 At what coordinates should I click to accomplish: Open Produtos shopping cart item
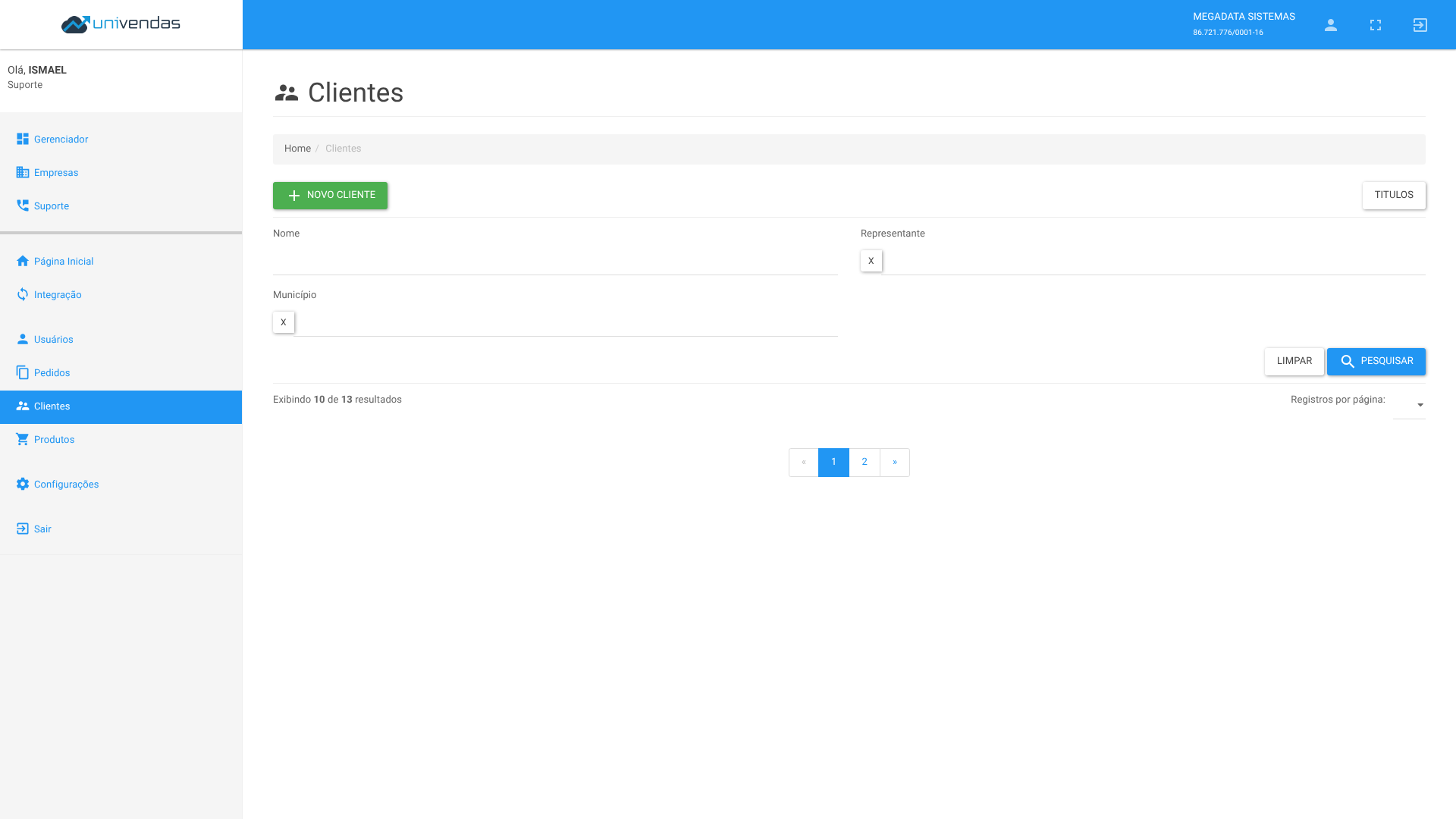pyautogui.click(x=53, y=440)
